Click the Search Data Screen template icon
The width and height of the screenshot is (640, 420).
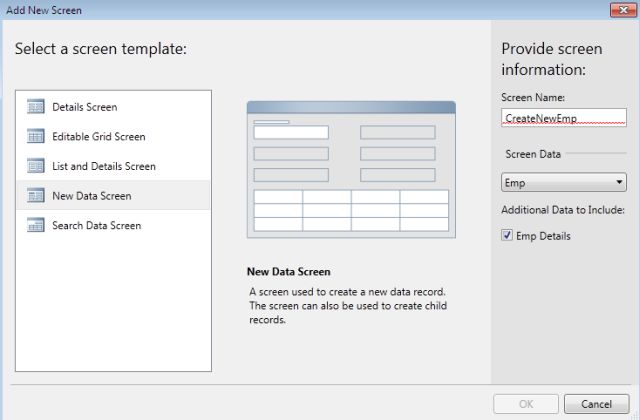(x=36, y=225)
